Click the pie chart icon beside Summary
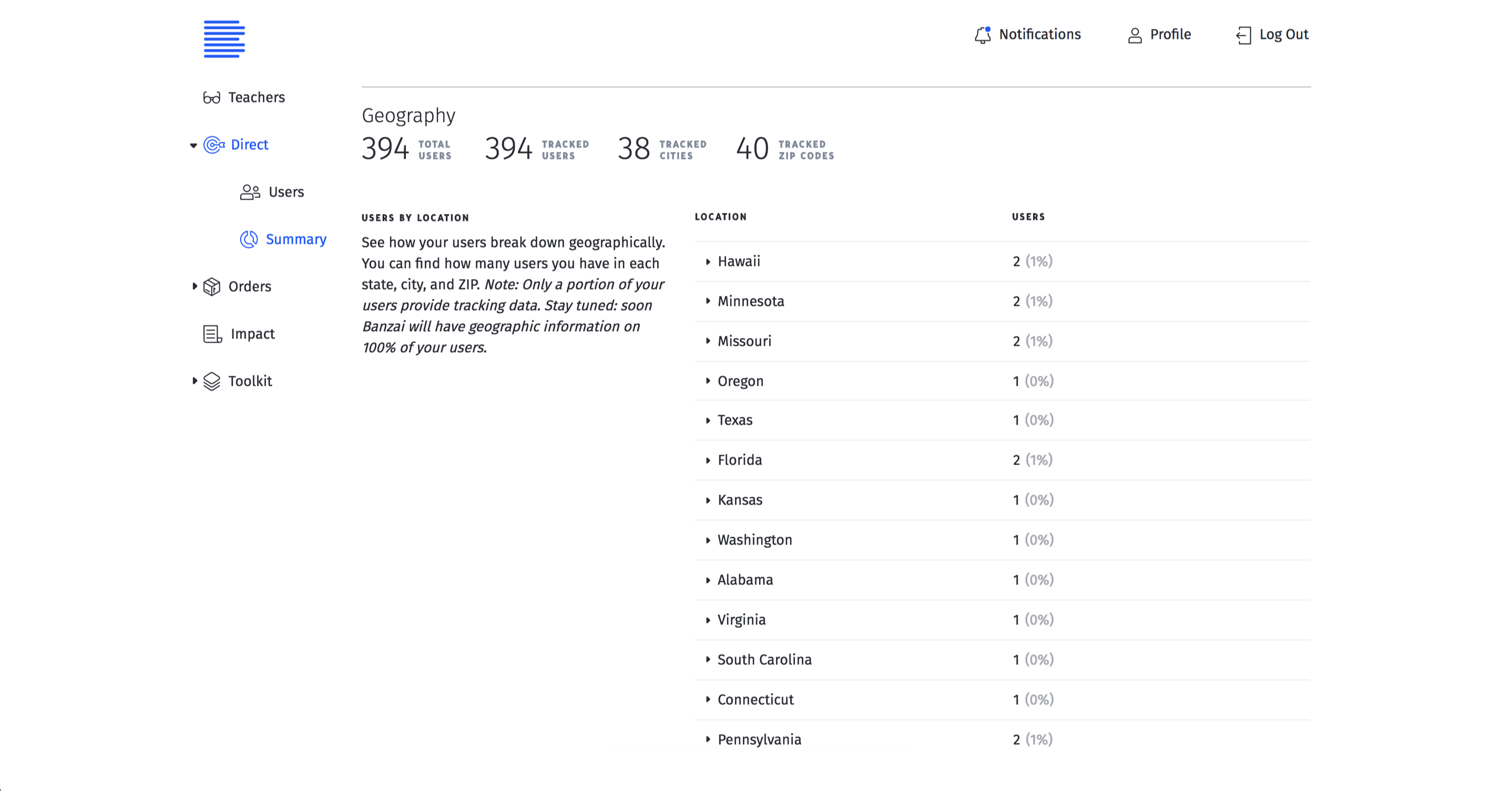1512x791 pixels. [x=249, y=239]
